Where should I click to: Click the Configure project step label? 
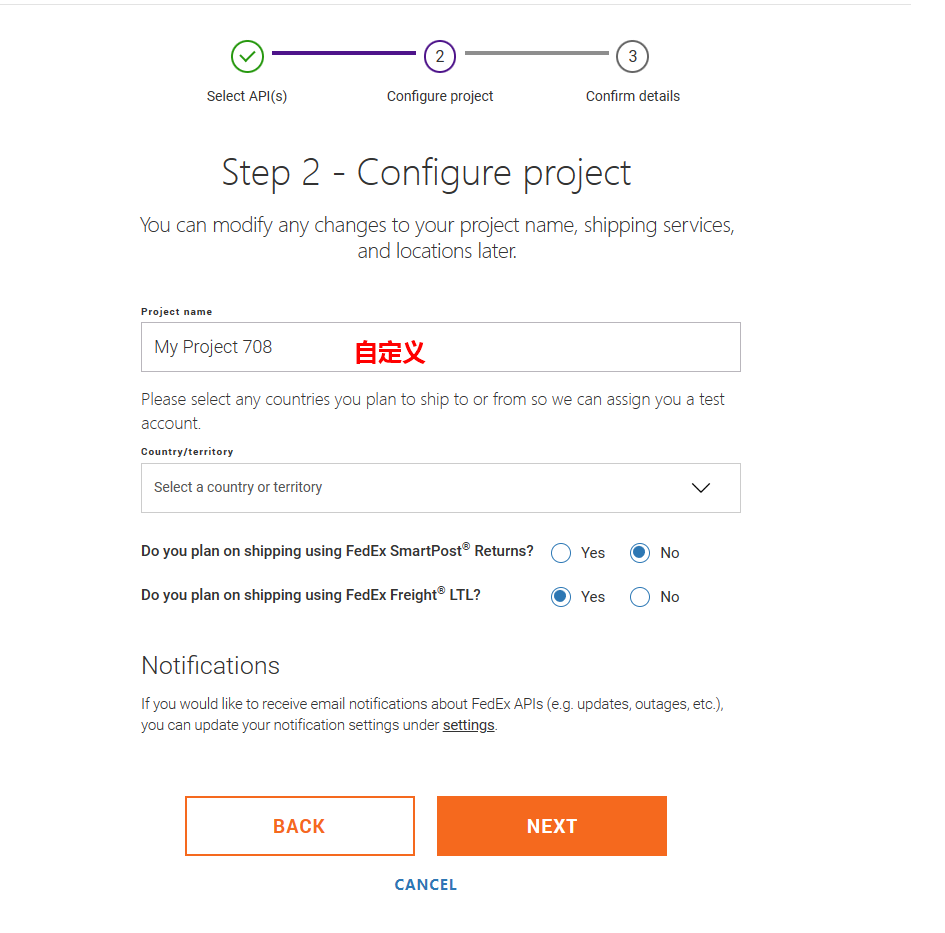pos(440,97)
